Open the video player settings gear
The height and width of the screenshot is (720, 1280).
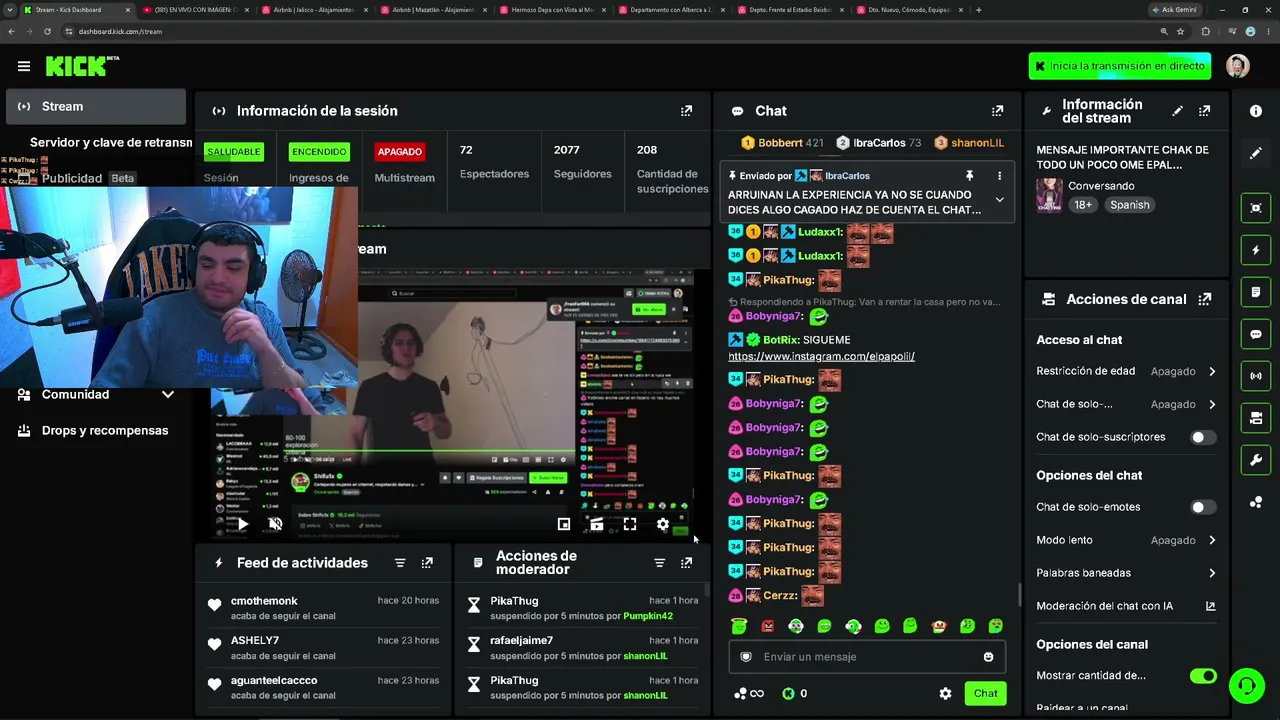click(662, 524)
